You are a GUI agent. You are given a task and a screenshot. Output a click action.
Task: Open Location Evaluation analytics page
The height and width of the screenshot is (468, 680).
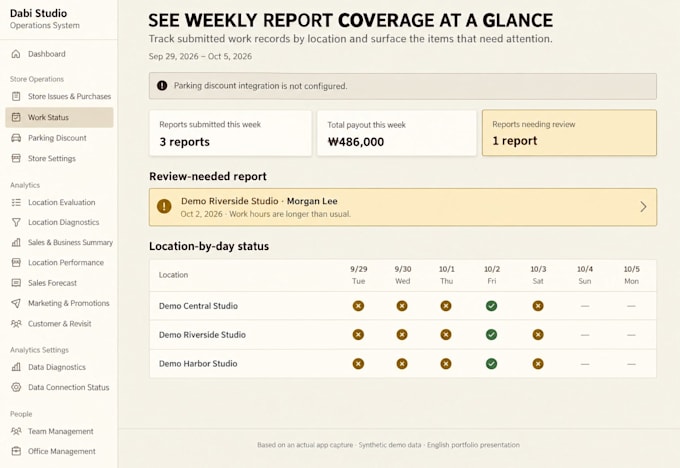pos(59,202)
